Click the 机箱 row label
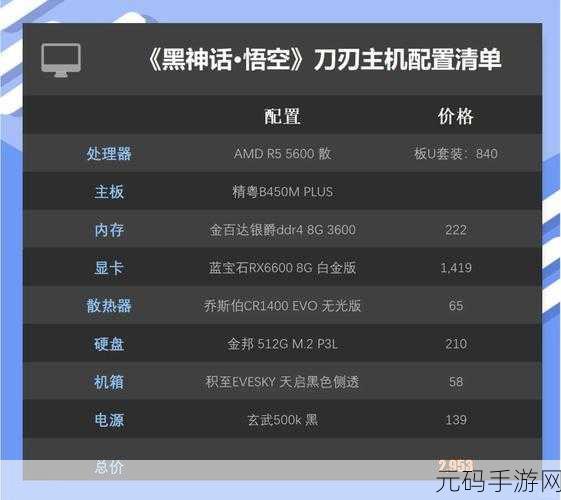Image resolution: width=561 pixels, height=500 pixels. click(x=109, y=382)
